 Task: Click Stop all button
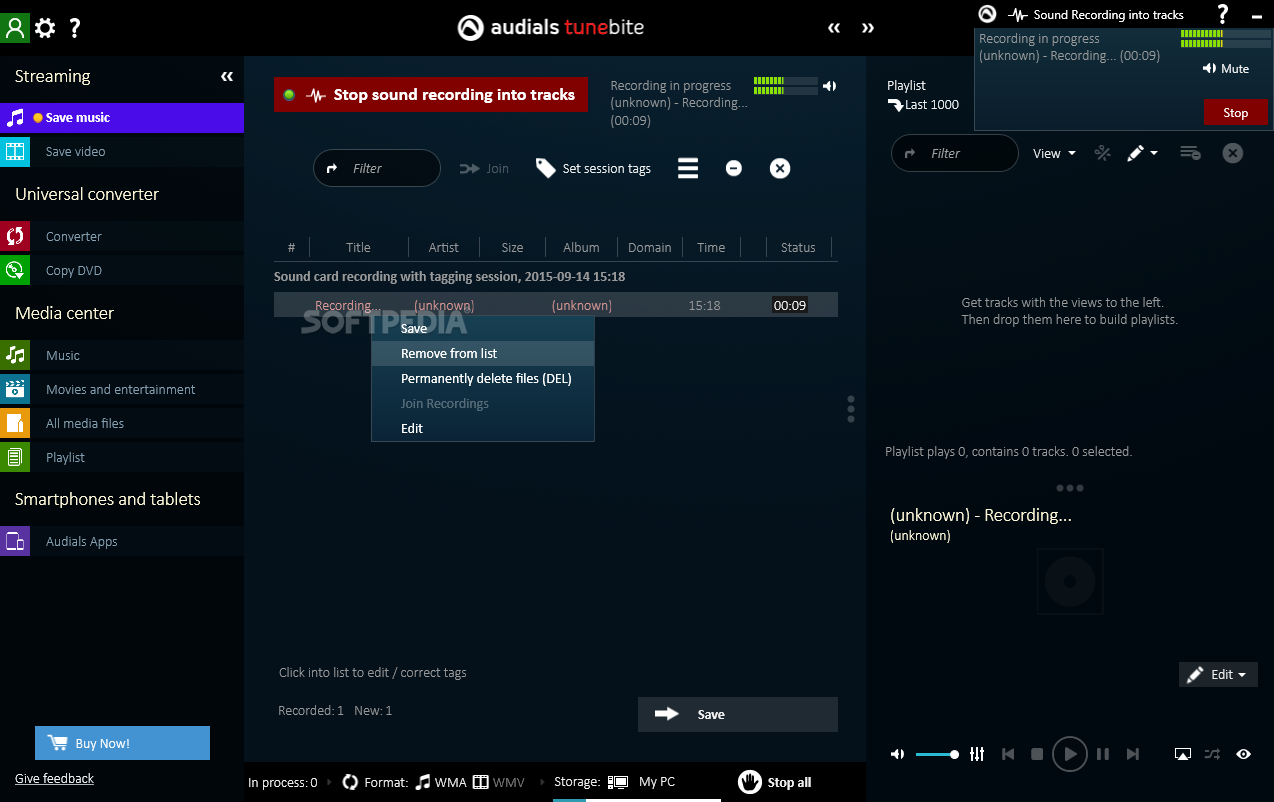(775, 782)
